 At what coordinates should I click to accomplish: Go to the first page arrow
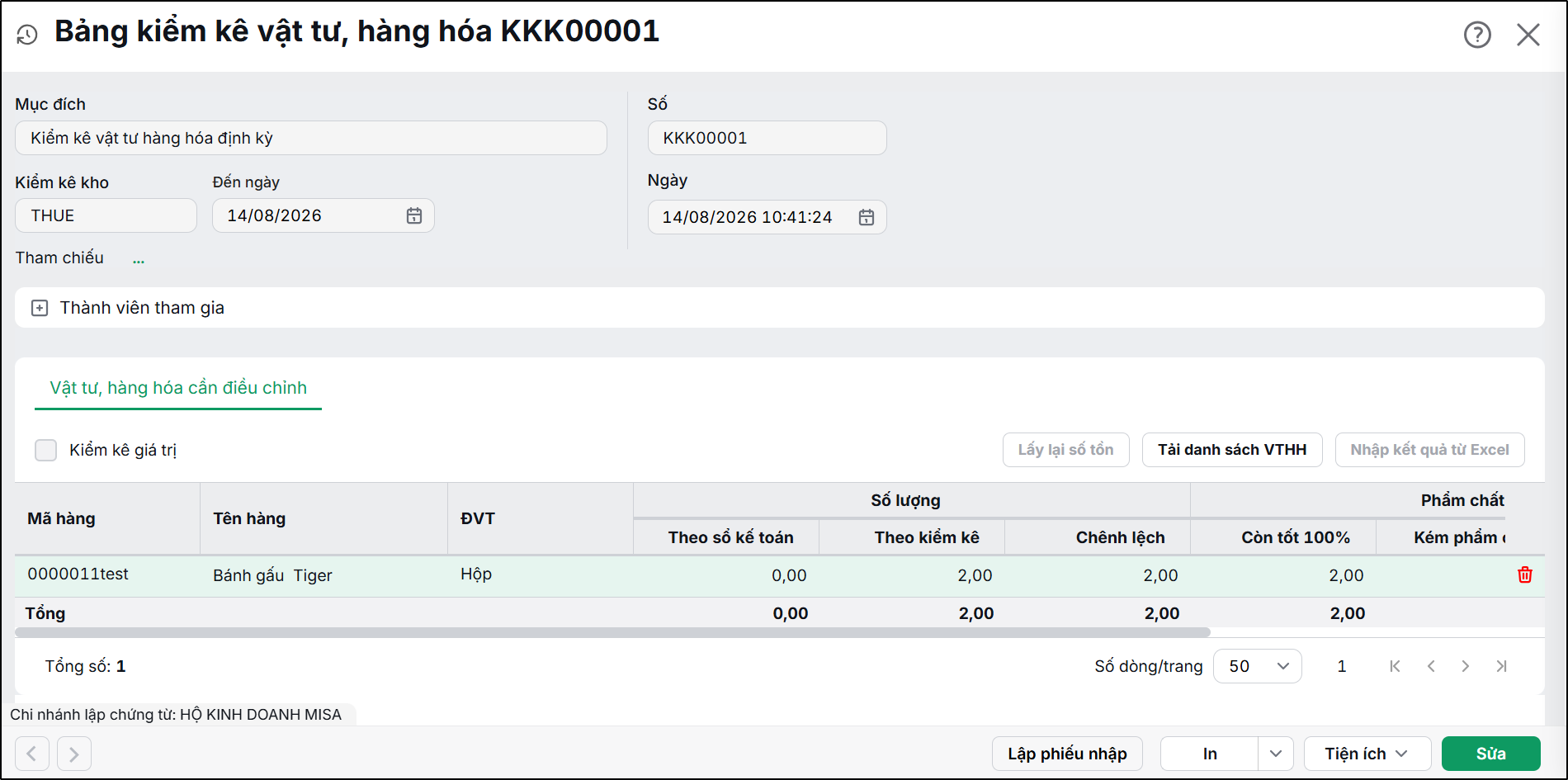[x=1395, y=666]
